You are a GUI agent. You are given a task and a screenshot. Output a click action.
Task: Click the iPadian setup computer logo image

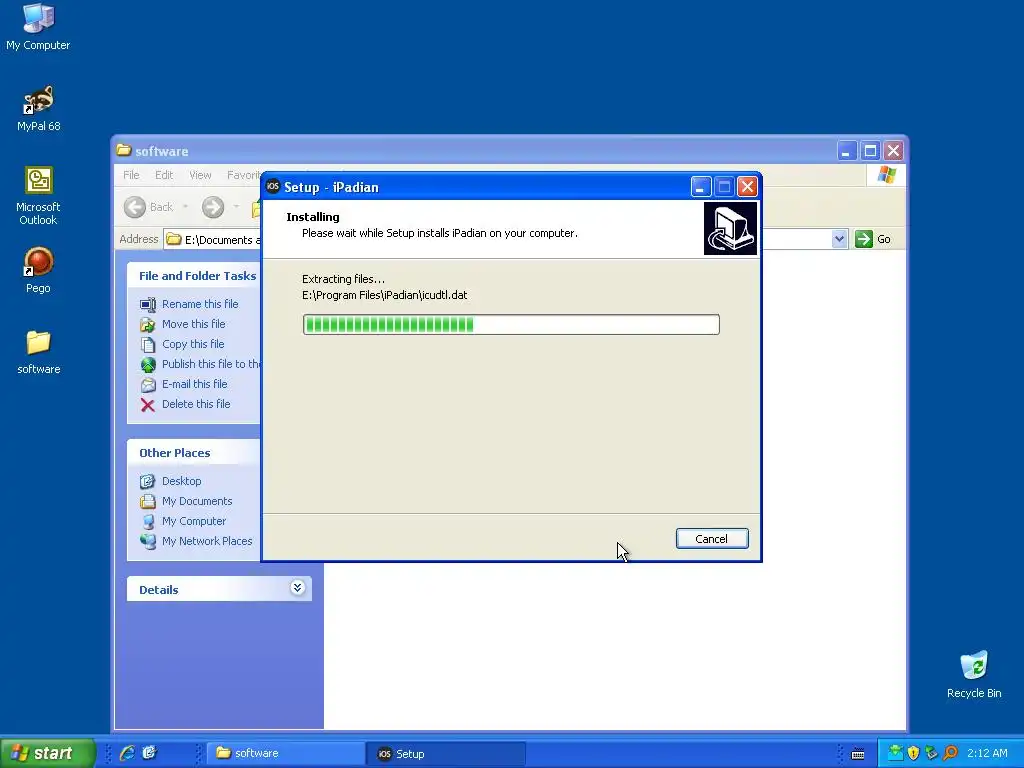pos(730,228)
